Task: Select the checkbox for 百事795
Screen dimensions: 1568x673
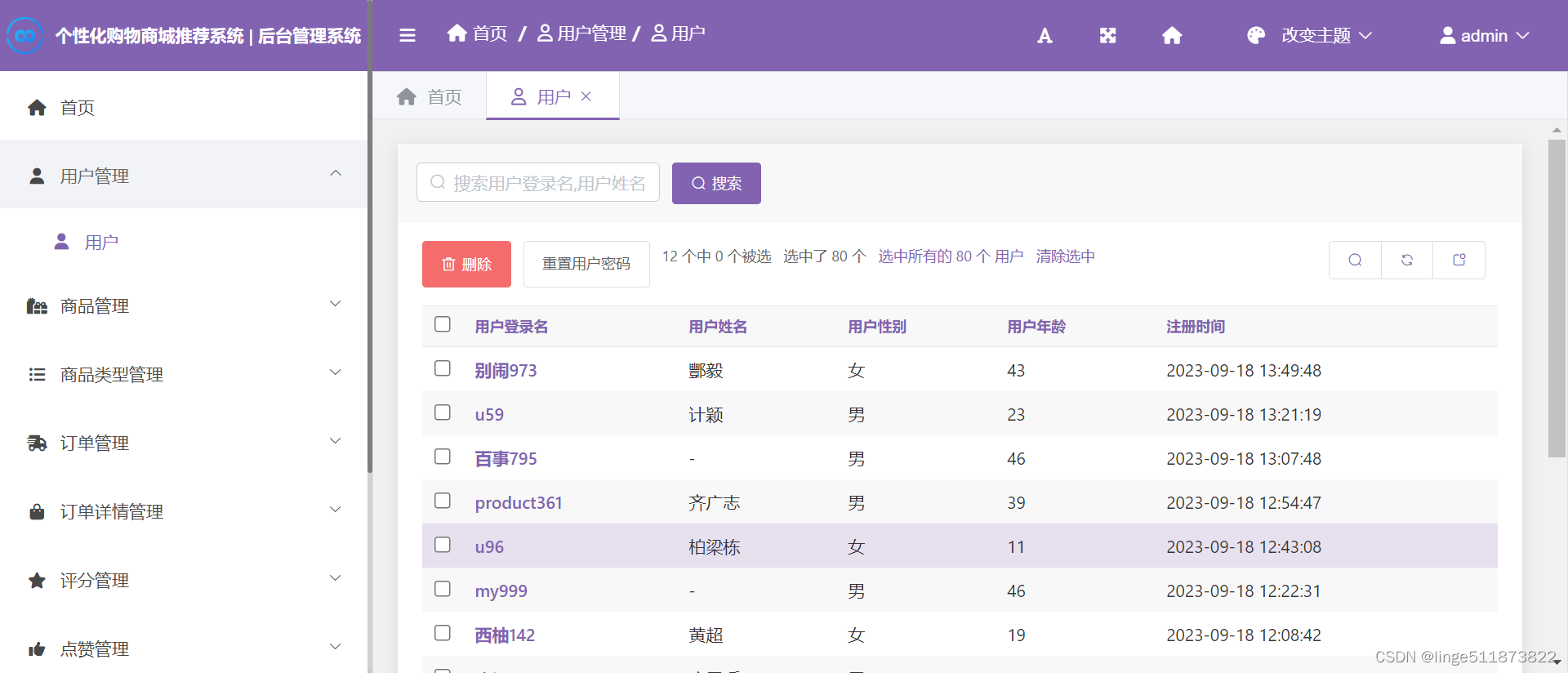Action: pos(443,457)
